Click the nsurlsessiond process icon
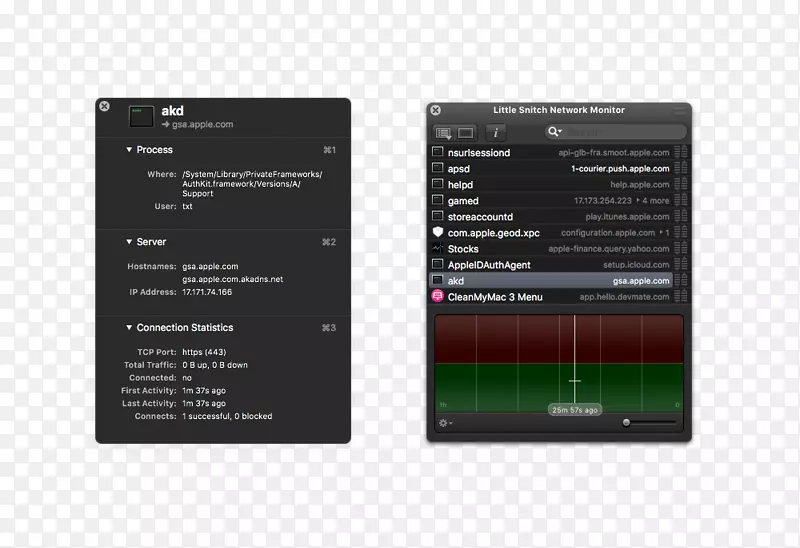The image size is (800, 548). click(x=437, y=152)
